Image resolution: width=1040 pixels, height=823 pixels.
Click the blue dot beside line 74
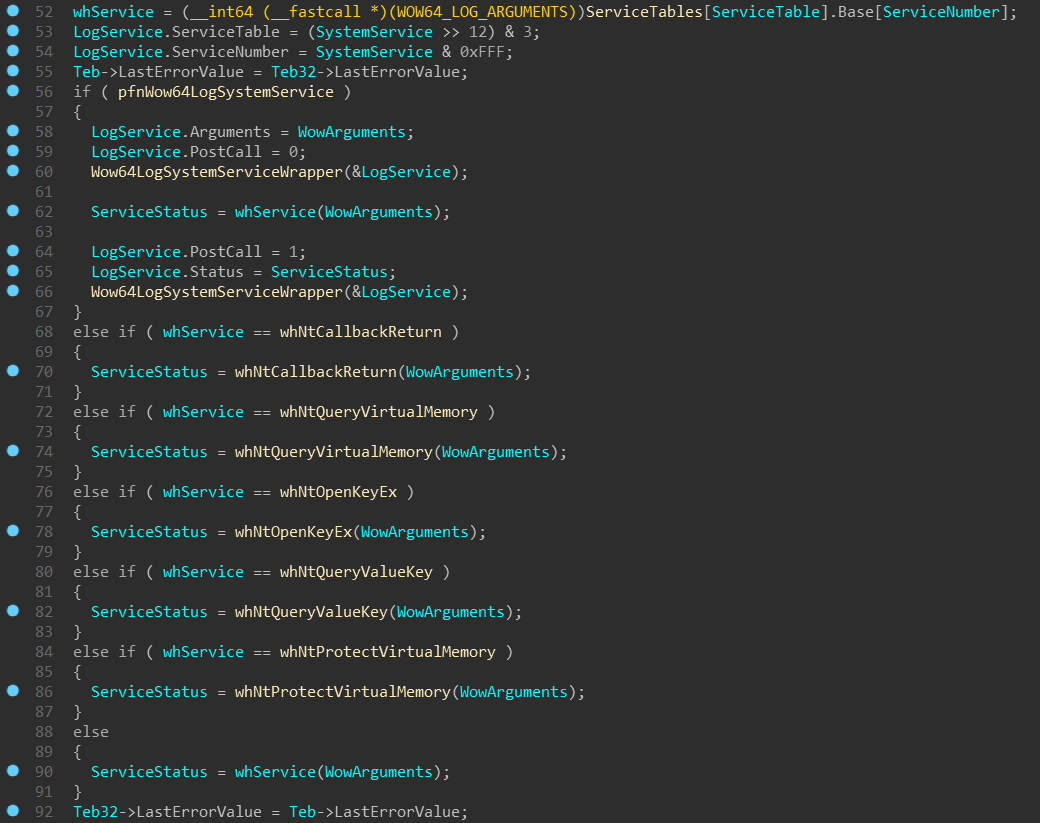(x=13, y=451)
